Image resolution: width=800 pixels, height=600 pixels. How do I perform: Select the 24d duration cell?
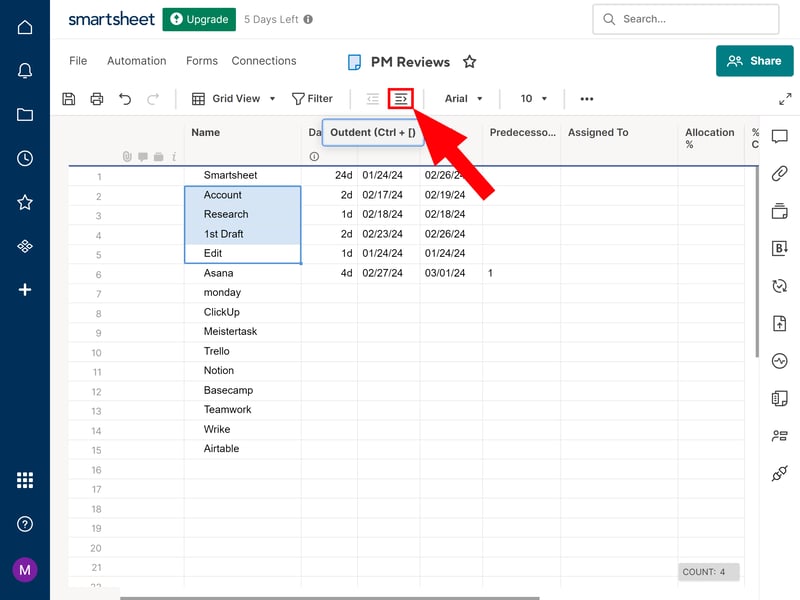(330, 176)
